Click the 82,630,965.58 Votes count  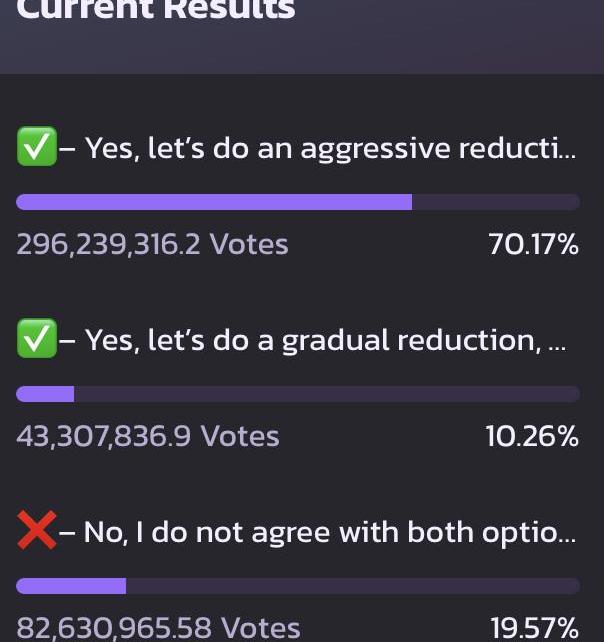158,628
